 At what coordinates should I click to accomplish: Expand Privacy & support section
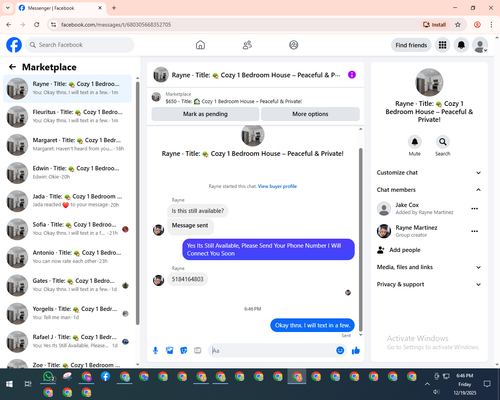(x=429, y=284)
